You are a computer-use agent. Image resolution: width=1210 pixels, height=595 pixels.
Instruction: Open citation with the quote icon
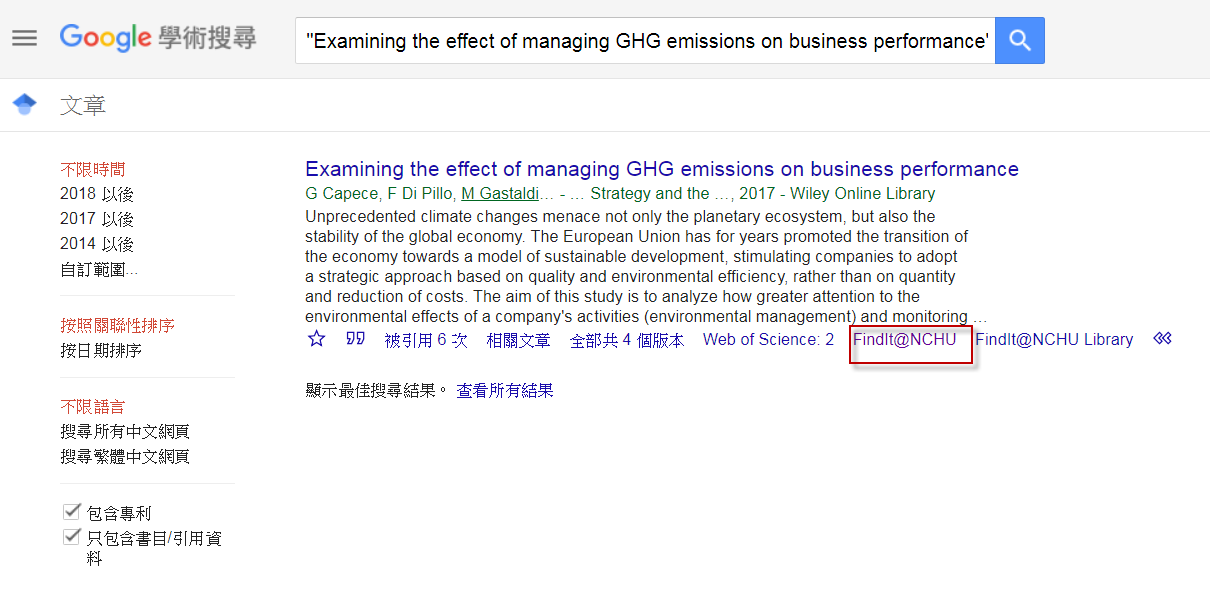tap(355, 339)
